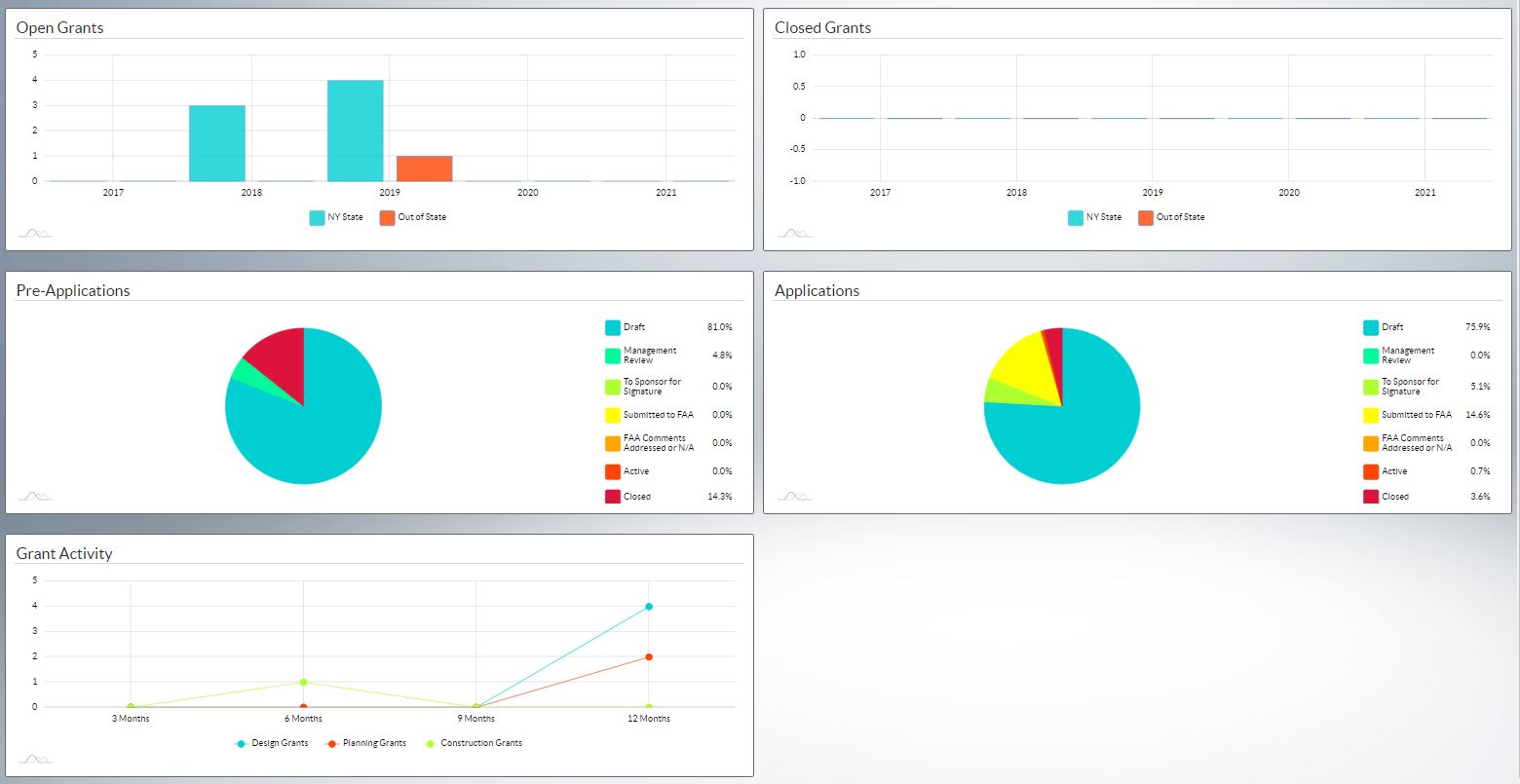Click the 4.8% Management Review value

[723, 355]
